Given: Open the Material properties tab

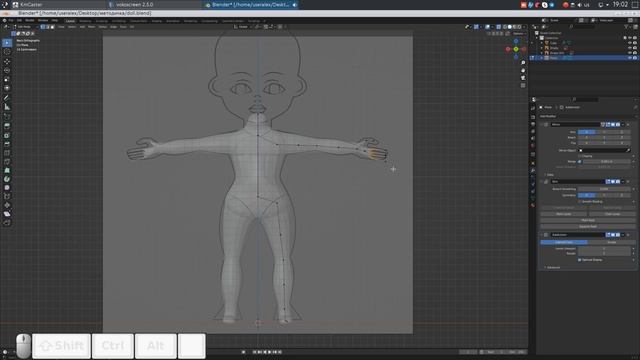Looking at the screenshot, I should (533, 205).
